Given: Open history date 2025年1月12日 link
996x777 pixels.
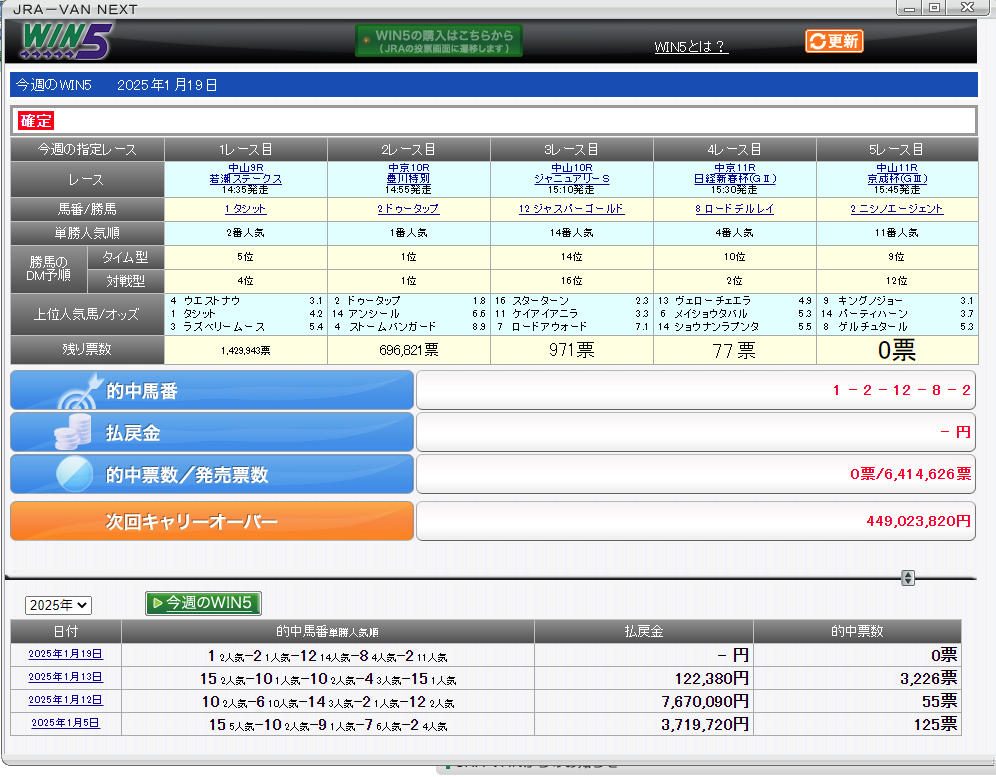Looking at the screenshot, I should [x=65, y=699].
